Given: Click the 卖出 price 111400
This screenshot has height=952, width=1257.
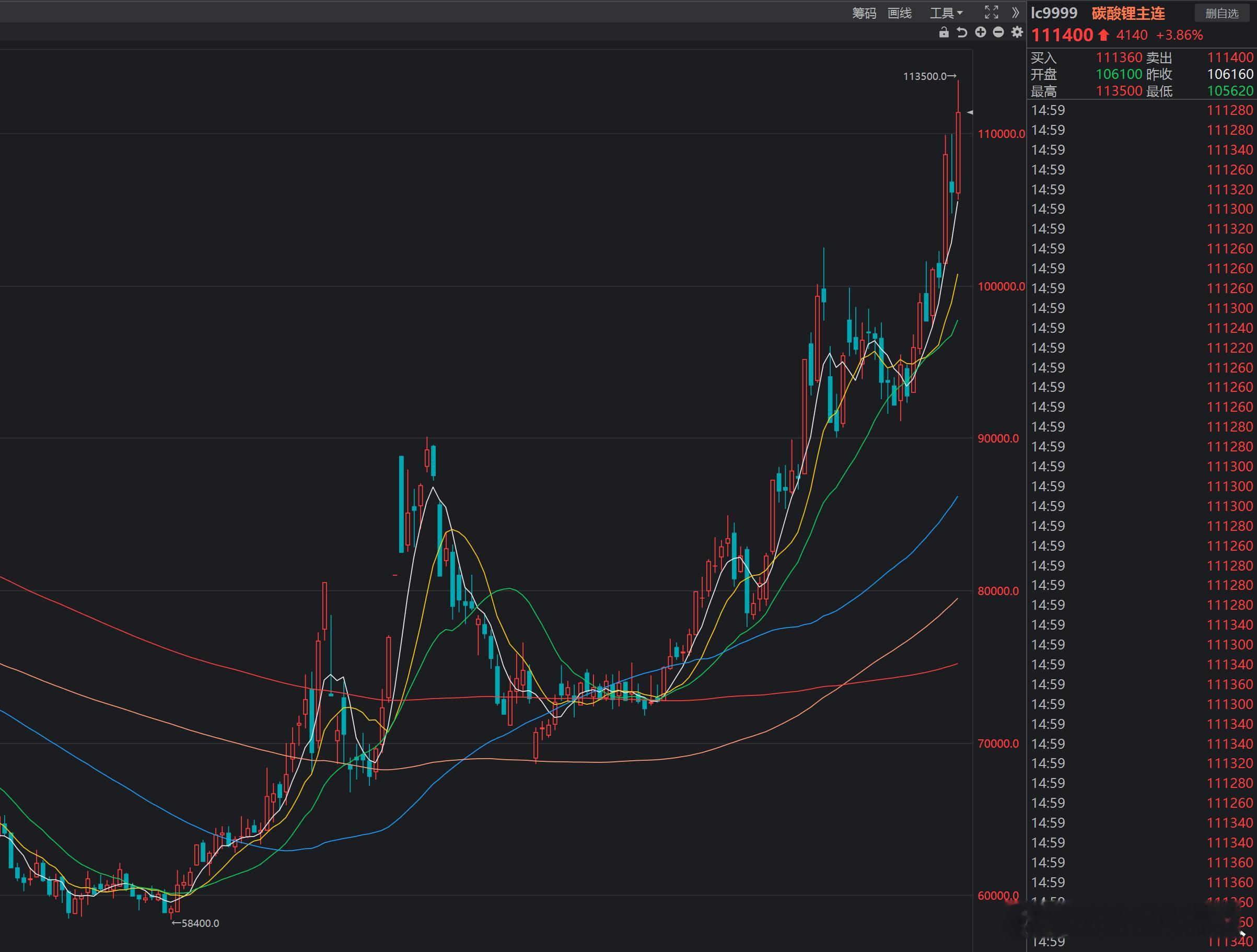Looking at the screenshot, I should tap(1230, 57).
